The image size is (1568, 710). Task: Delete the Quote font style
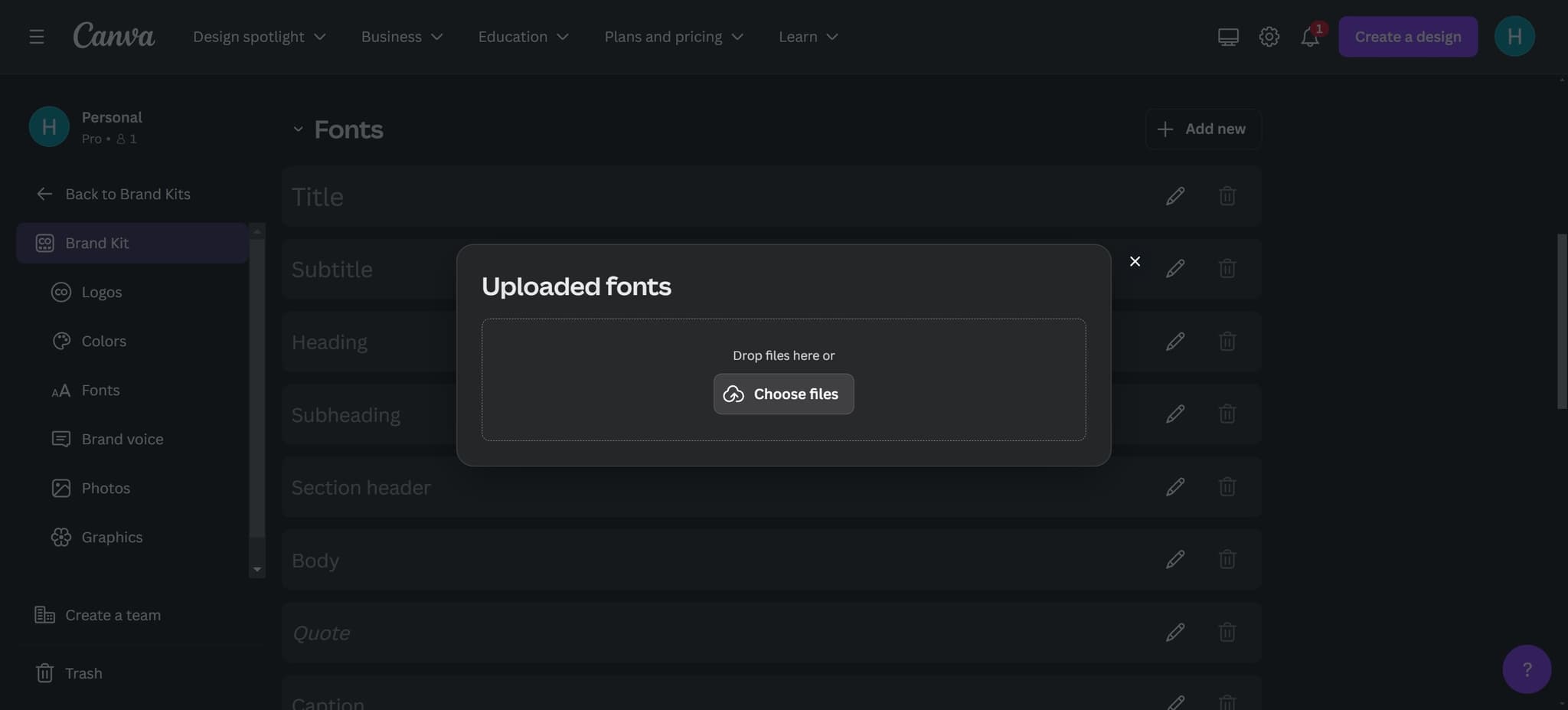pos(1227,632)
